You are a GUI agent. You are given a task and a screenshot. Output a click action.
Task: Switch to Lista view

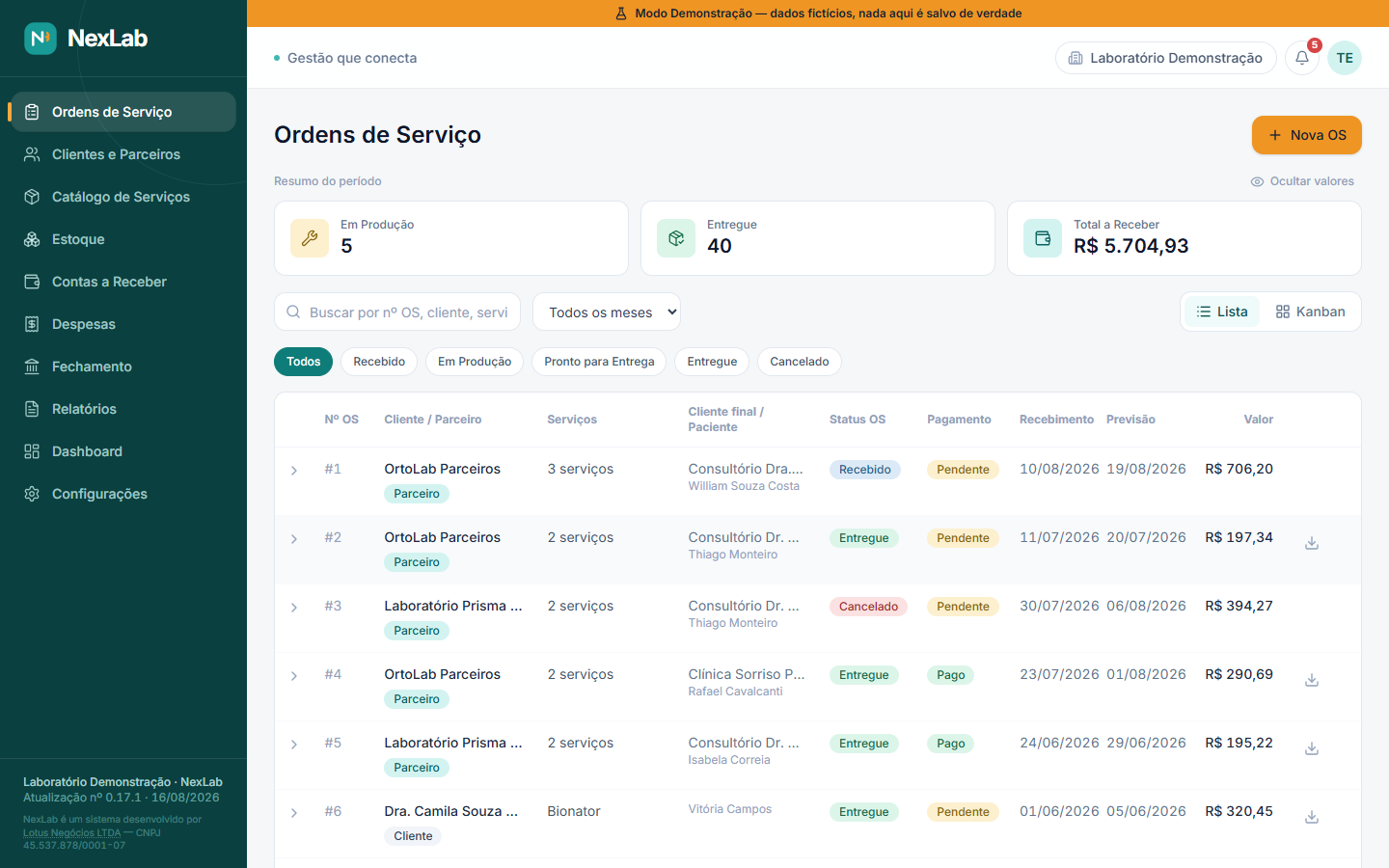point(1222,312)
